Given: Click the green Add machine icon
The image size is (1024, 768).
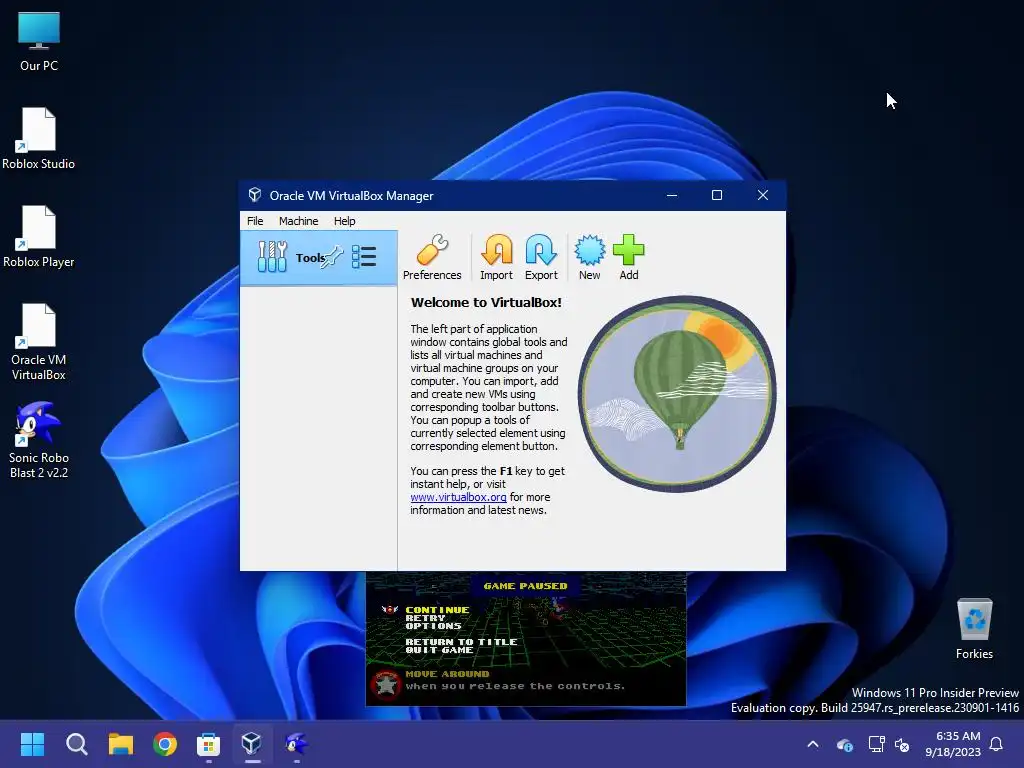Looking at the screenshot, I should [629, 257].
